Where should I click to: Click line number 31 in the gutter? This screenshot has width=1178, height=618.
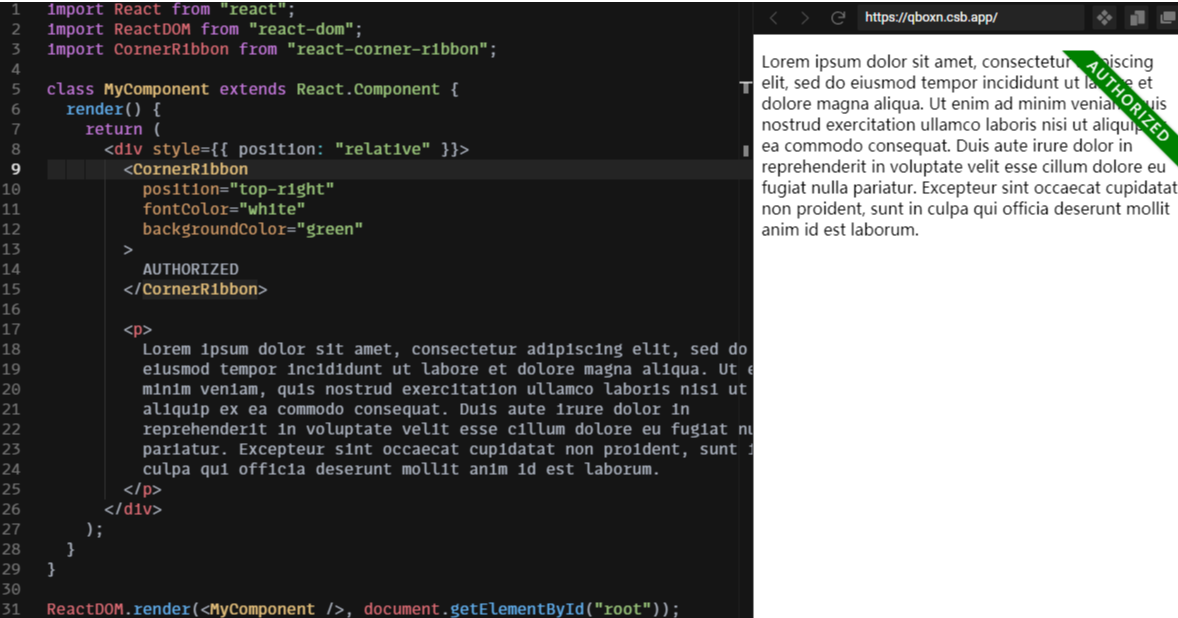pos(11,609)
